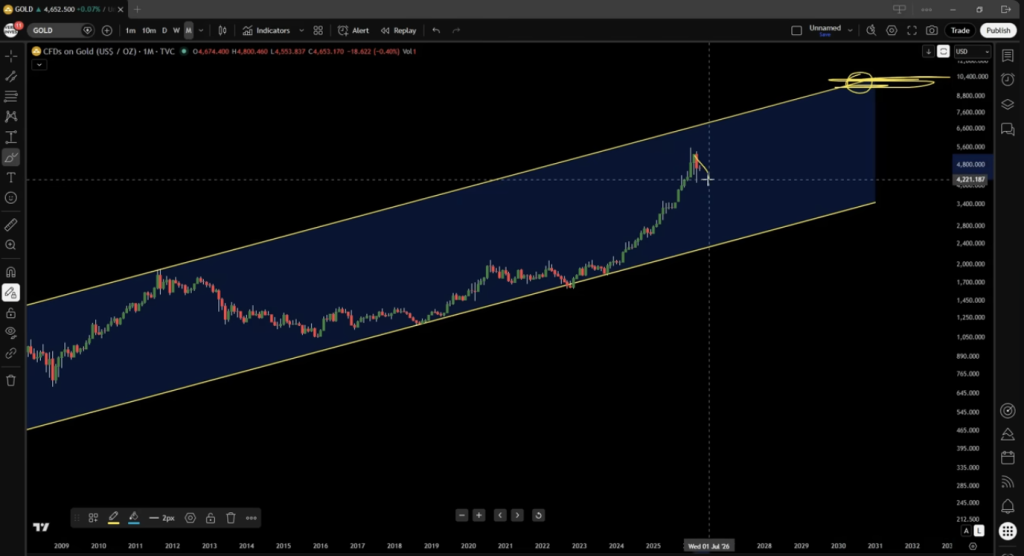Switch to the W weekly timeframe

click(x=176, y=30)
